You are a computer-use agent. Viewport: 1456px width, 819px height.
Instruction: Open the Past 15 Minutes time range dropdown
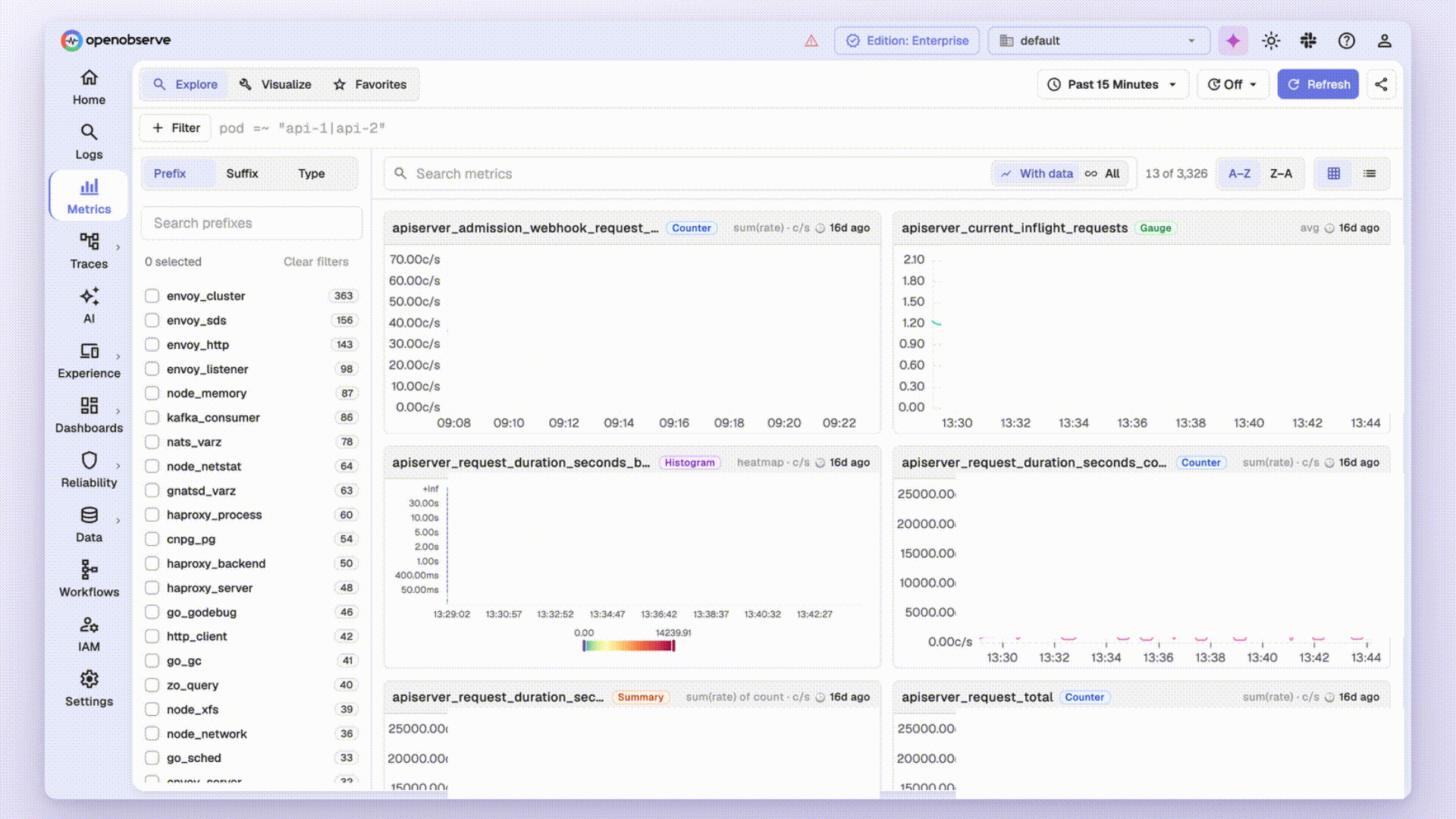(x=1112, y=84)
